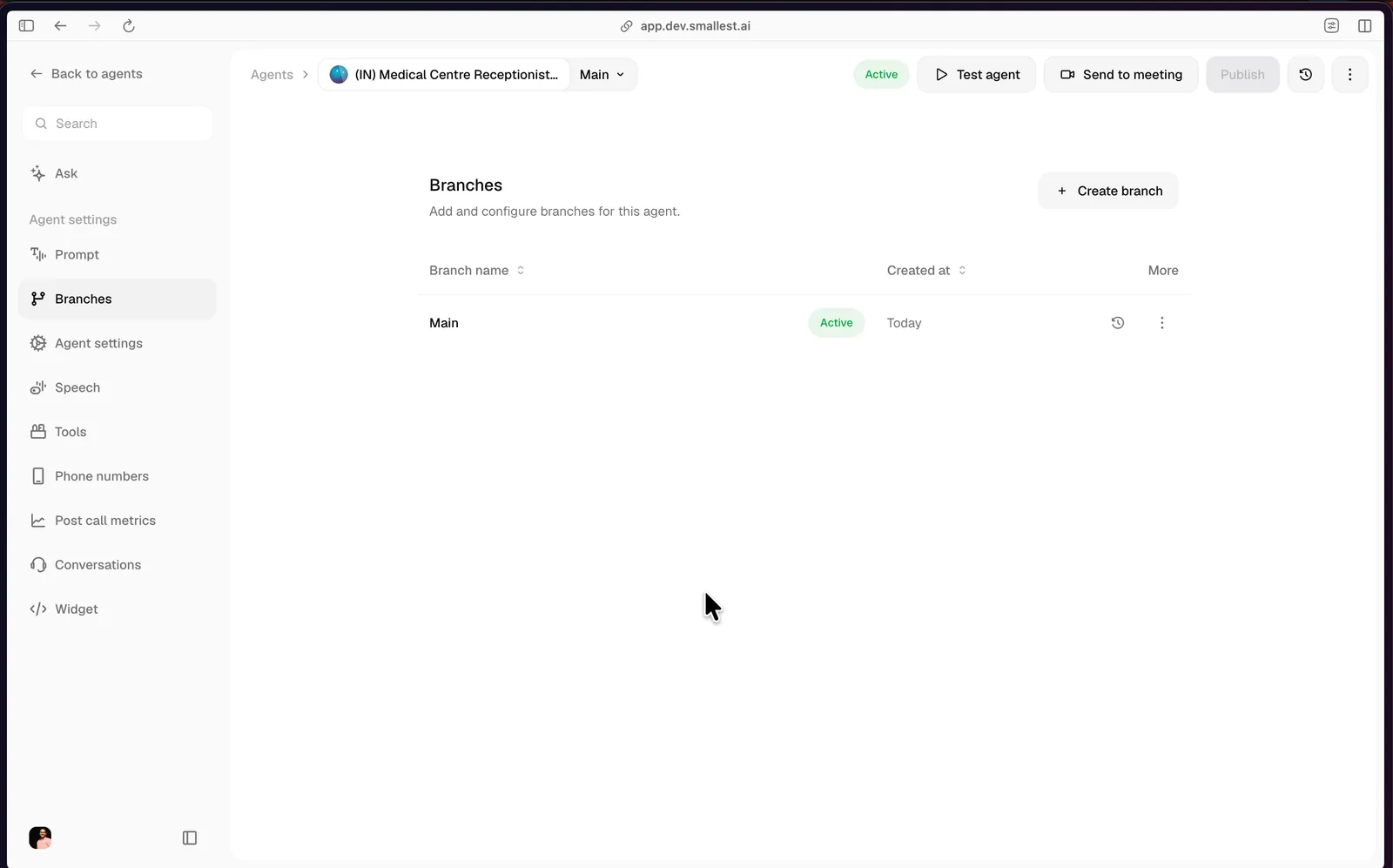
Task: Click the browser back arrow
Action: pos(60,26)
